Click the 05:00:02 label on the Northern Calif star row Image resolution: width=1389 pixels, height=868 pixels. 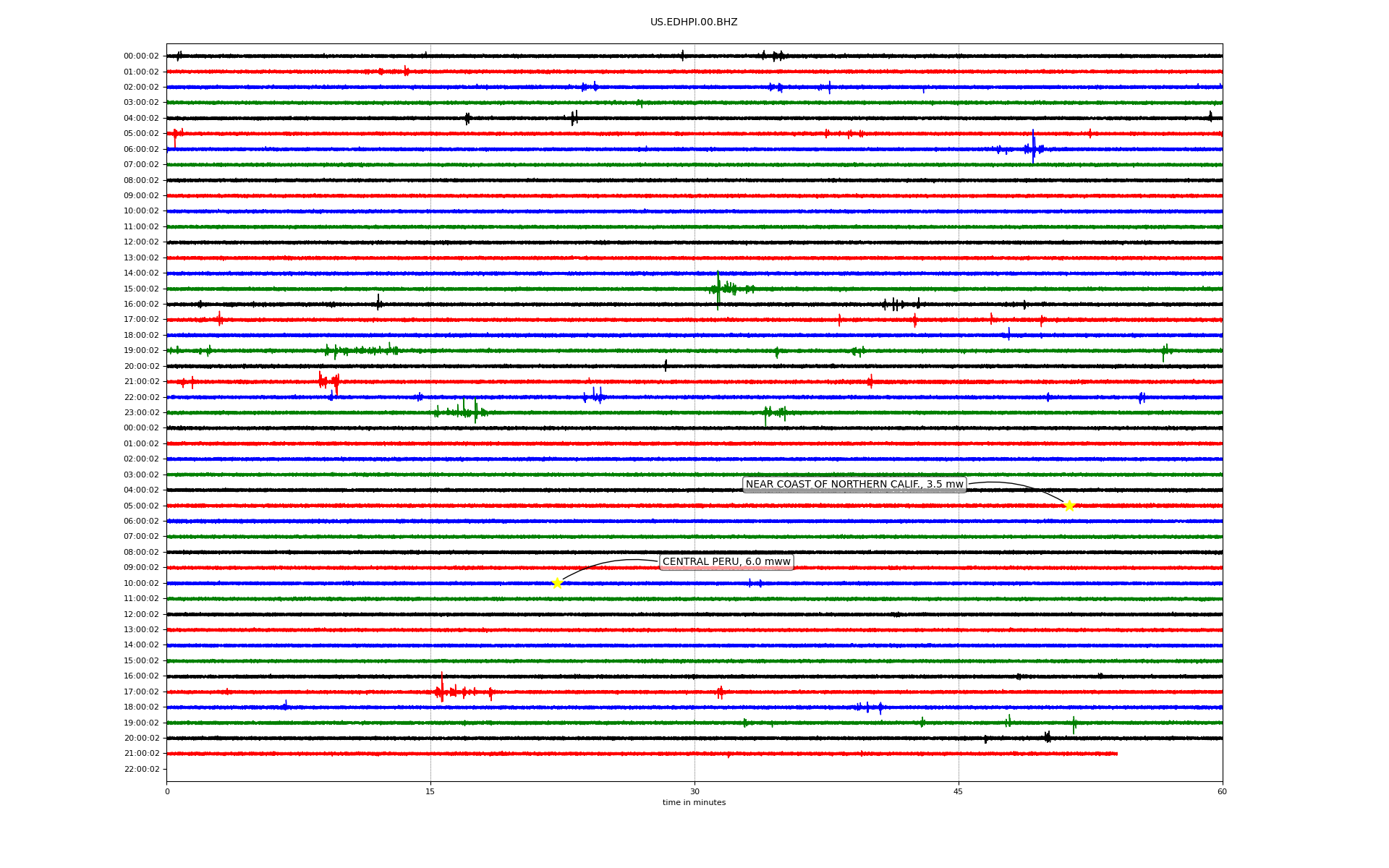coord(141,506)
